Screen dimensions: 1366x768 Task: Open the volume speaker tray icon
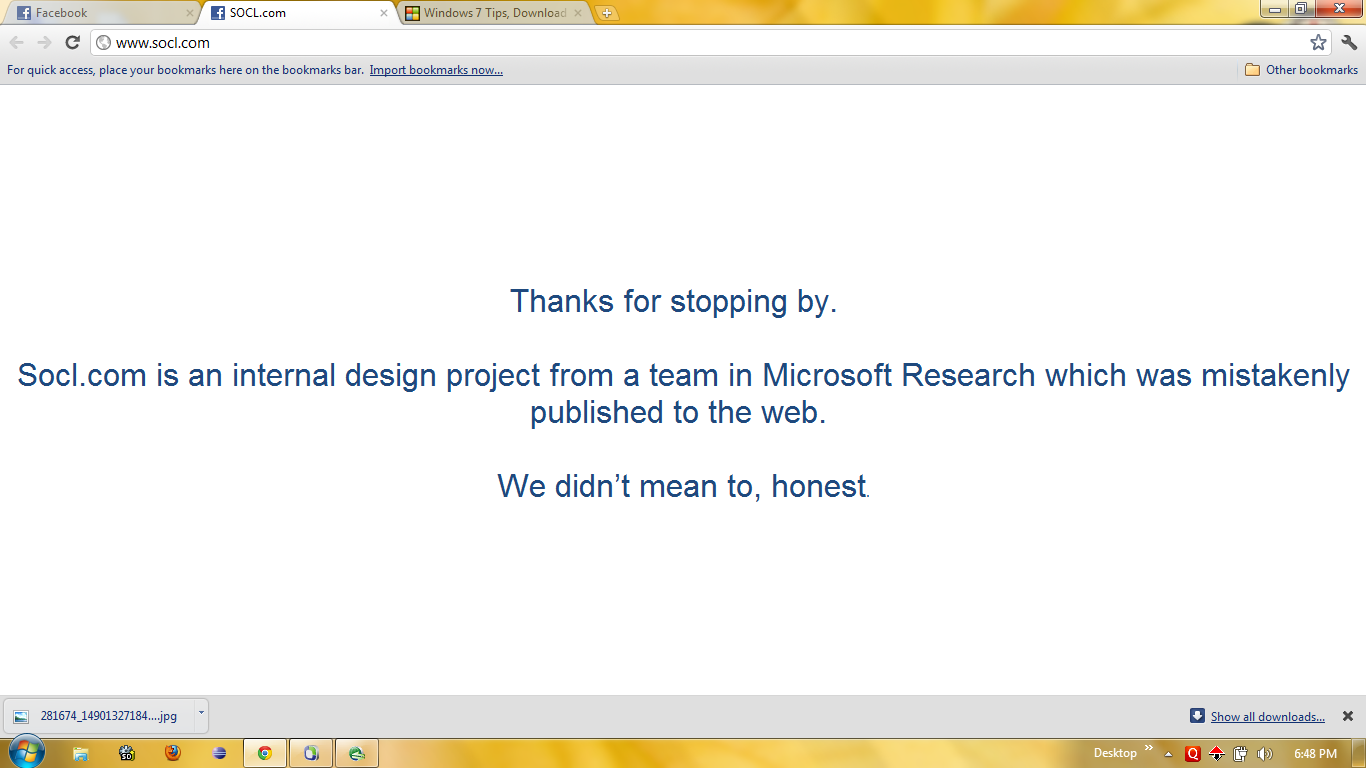[1264, 754]
